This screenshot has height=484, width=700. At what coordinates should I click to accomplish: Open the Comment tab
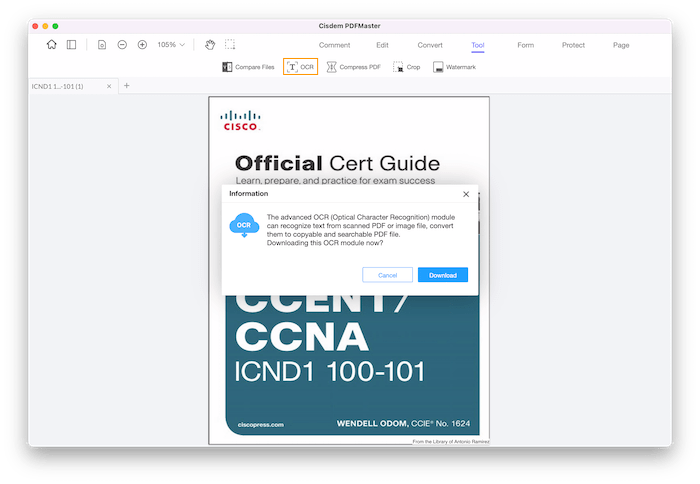pyautogui.click(x=334, y=45)
